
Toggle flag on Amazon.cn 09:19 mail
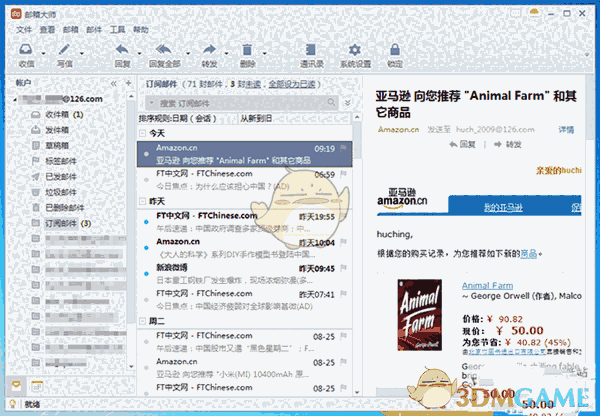click(344, 148)
